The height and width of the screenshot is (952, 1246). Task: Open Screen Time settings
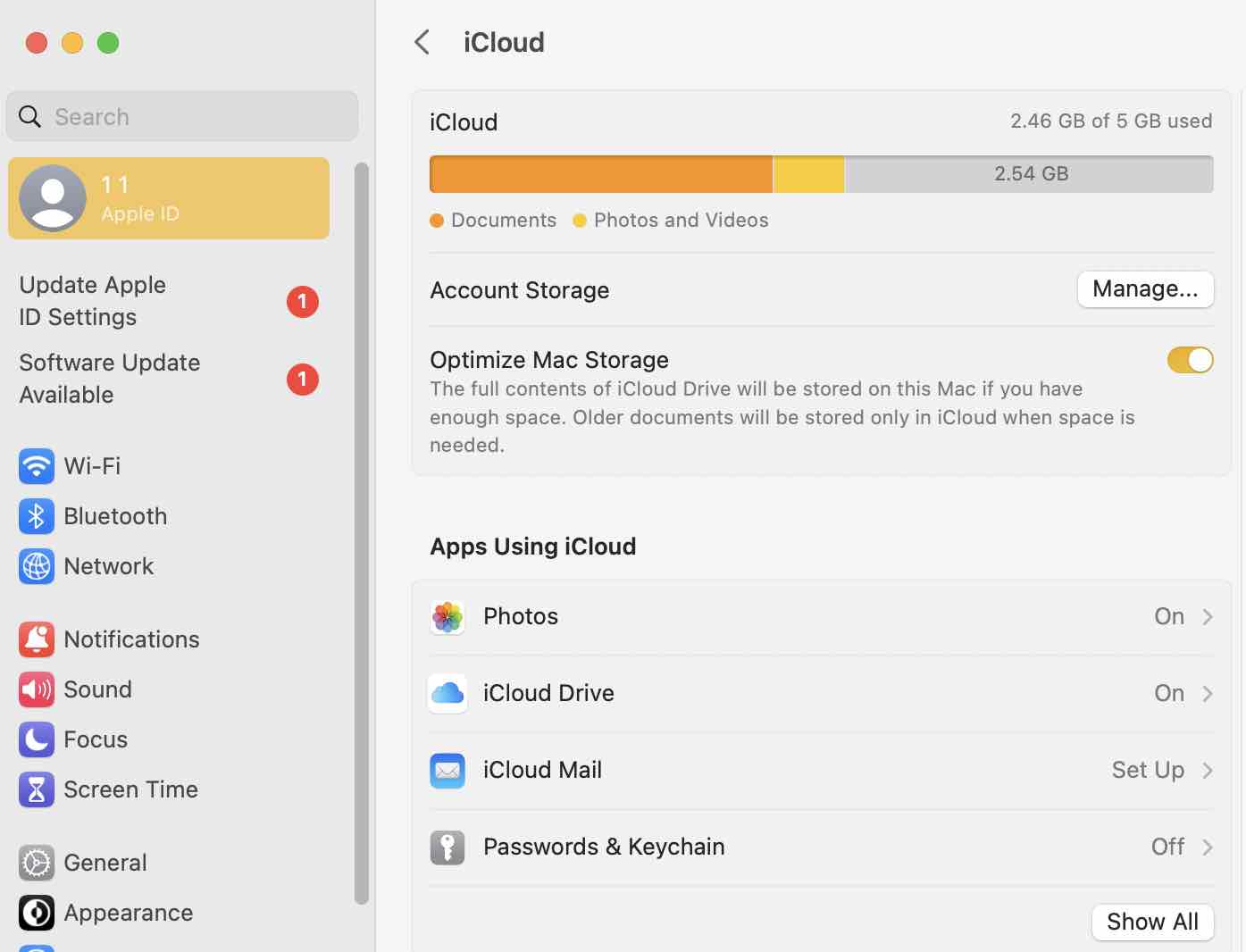[x=36, y=789]
